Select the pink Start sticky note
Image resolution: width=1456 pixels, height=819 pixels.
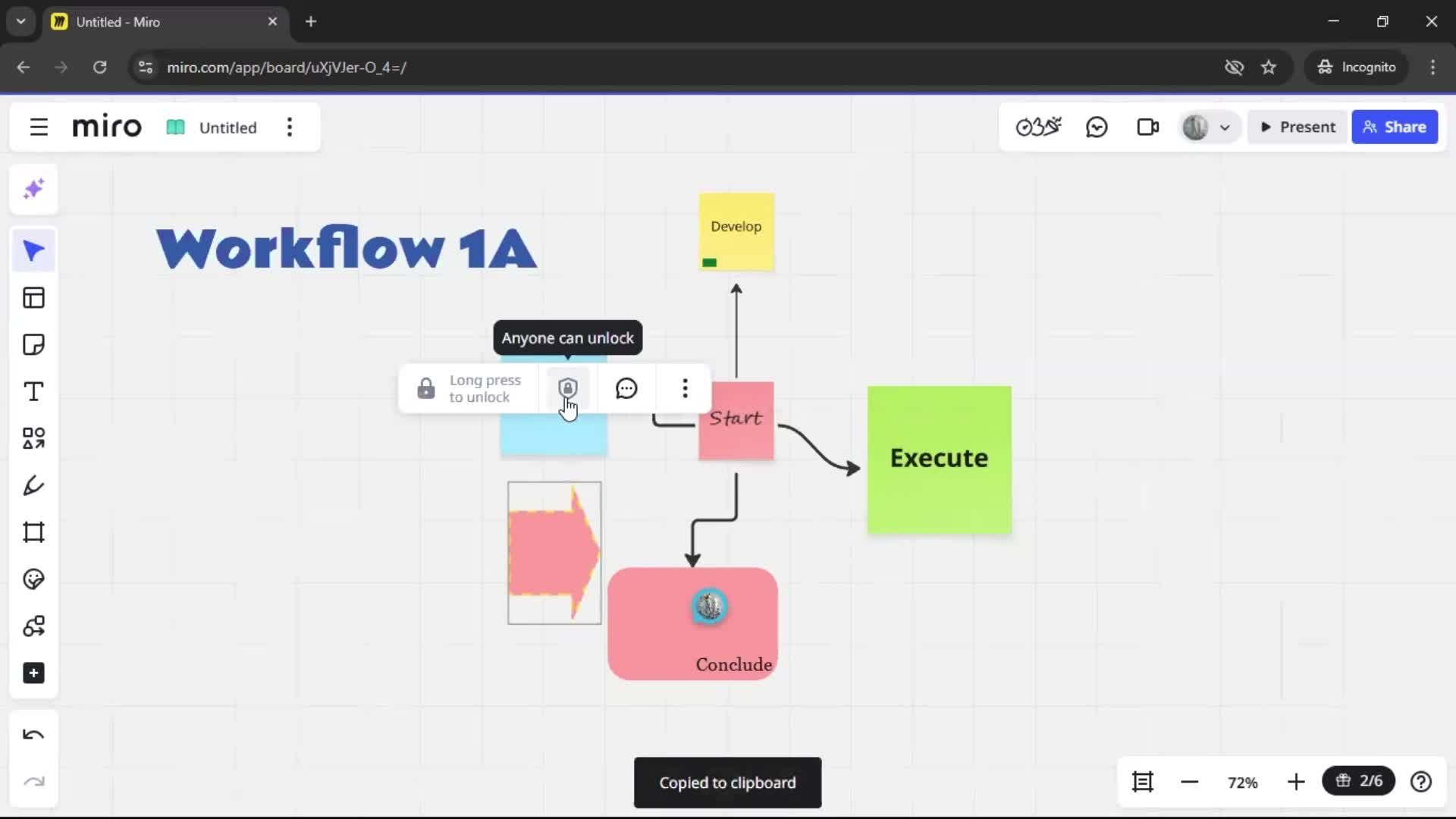[736, 421]
